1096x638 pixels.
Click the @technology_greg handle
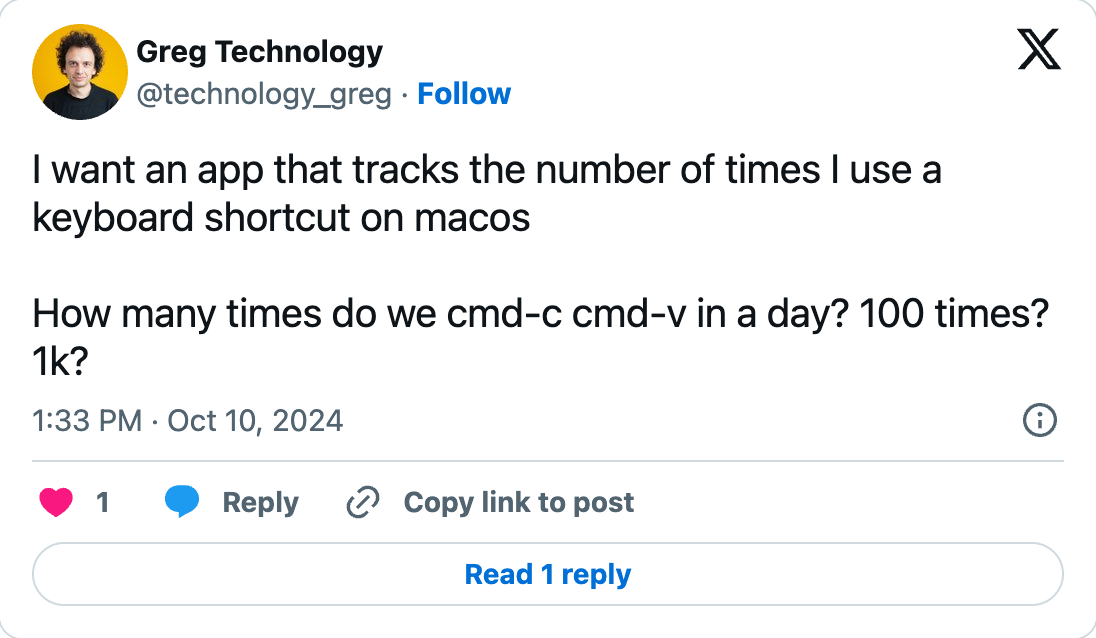pos(264,94)
